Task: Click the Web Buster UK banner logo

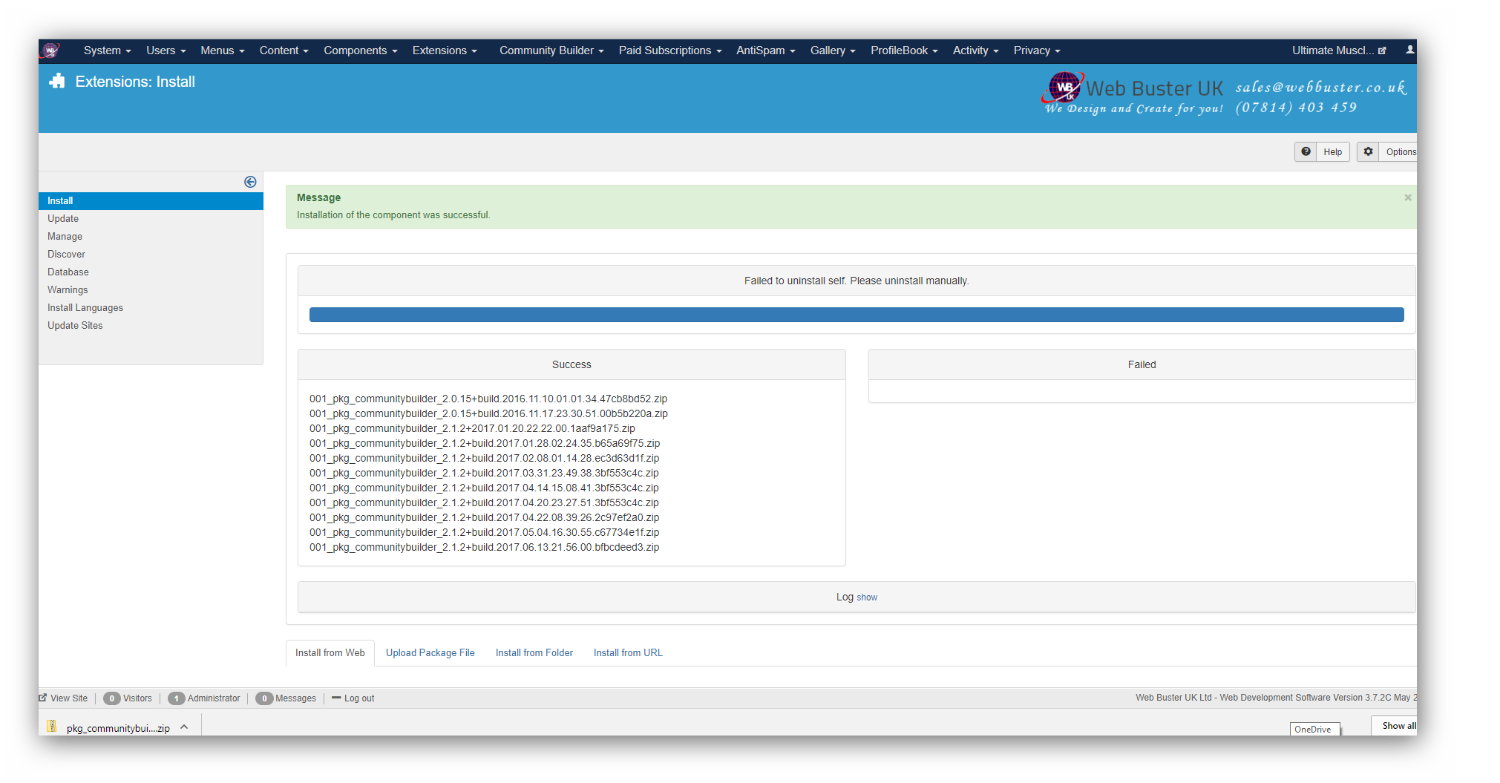Action: coord(1132,92)
